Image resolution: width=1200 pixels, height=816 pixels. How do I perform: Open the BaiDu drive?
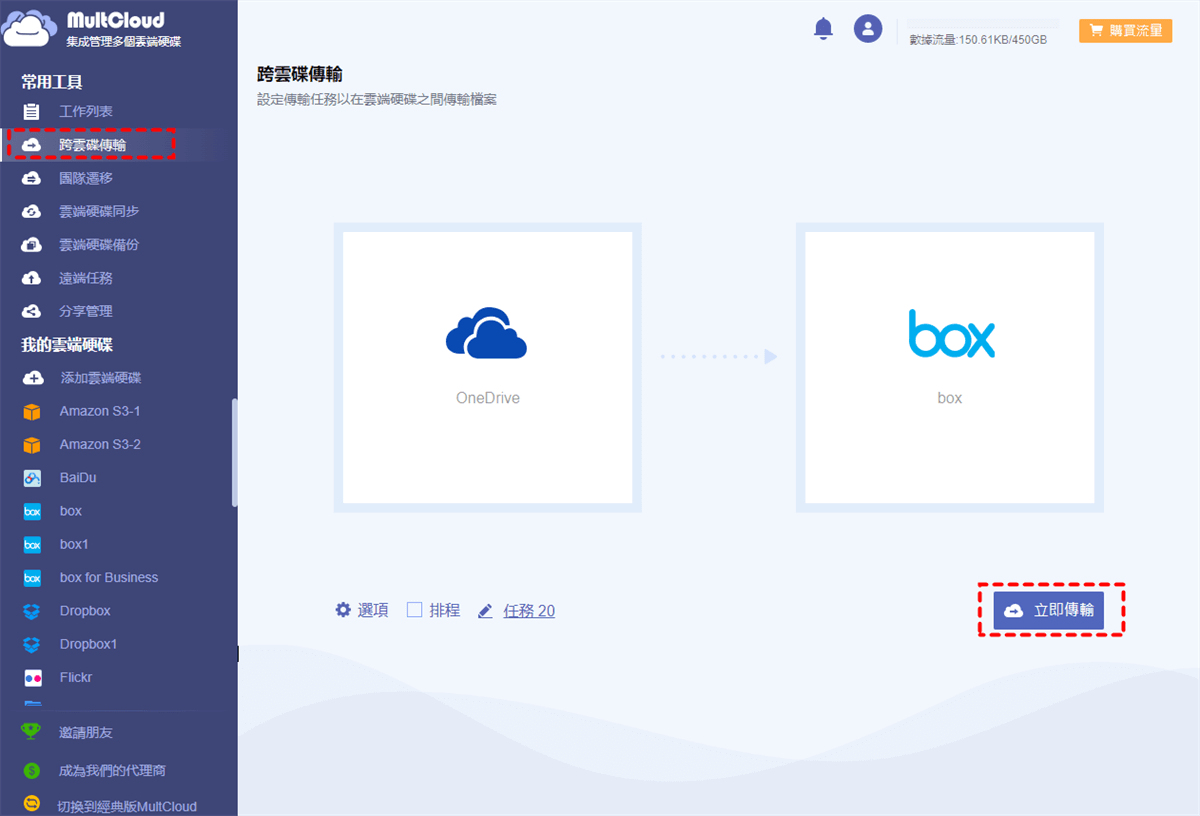pyautogui.click(x=78, y=478)
